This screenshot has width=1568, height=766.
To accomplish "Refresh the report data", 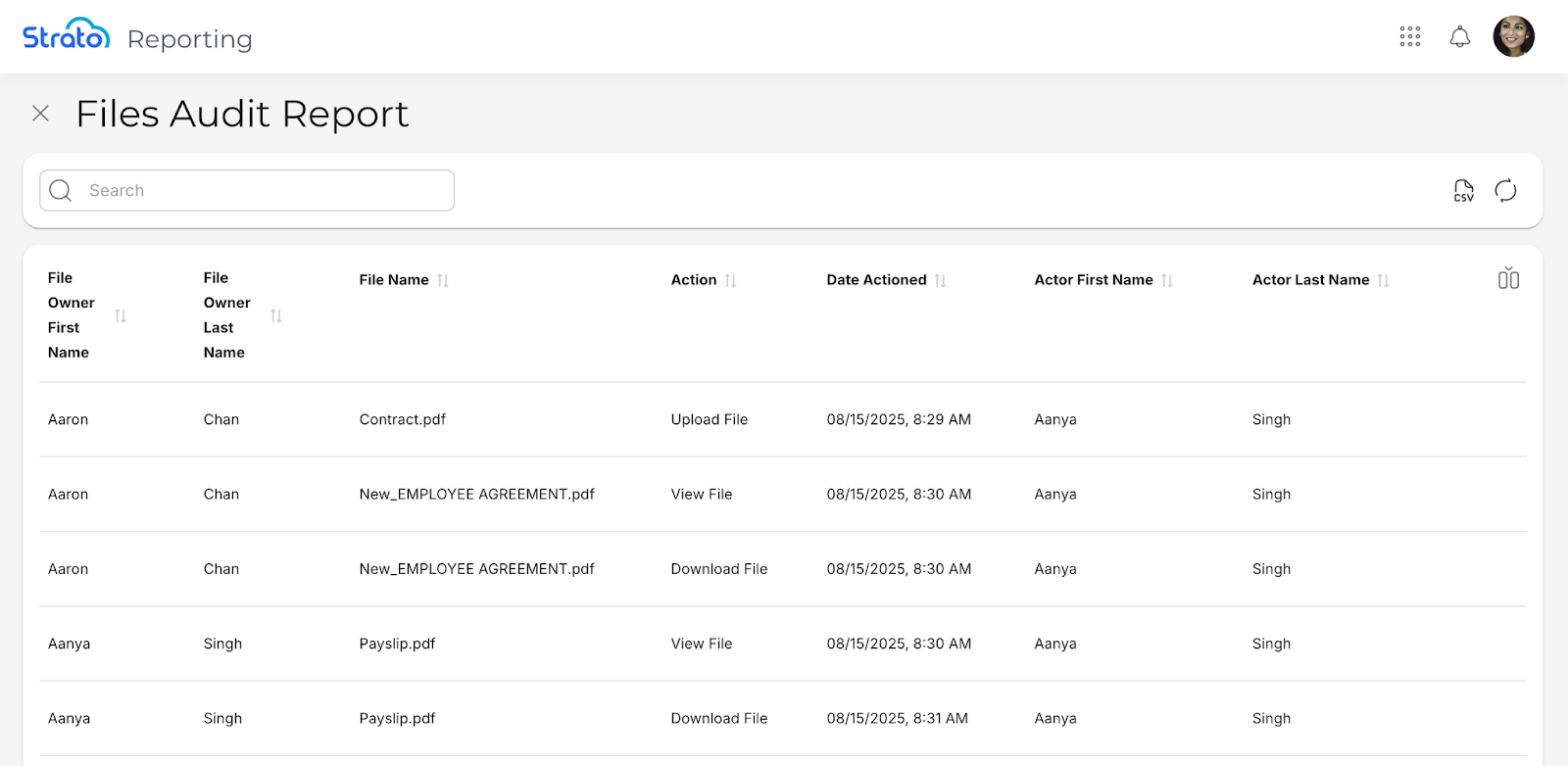I will coord(1505,191).
